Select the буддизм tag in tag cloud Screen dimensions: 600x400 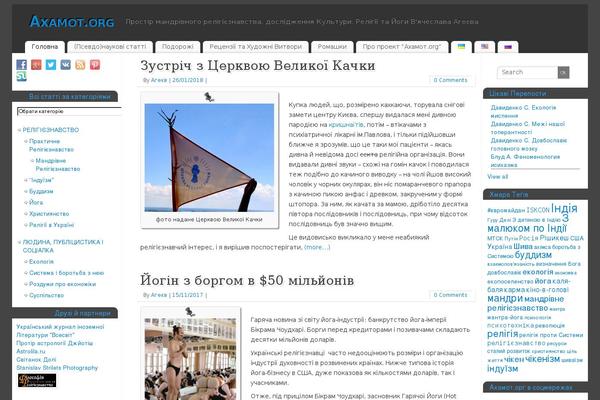pyautogui.click(x=533, y=255)
